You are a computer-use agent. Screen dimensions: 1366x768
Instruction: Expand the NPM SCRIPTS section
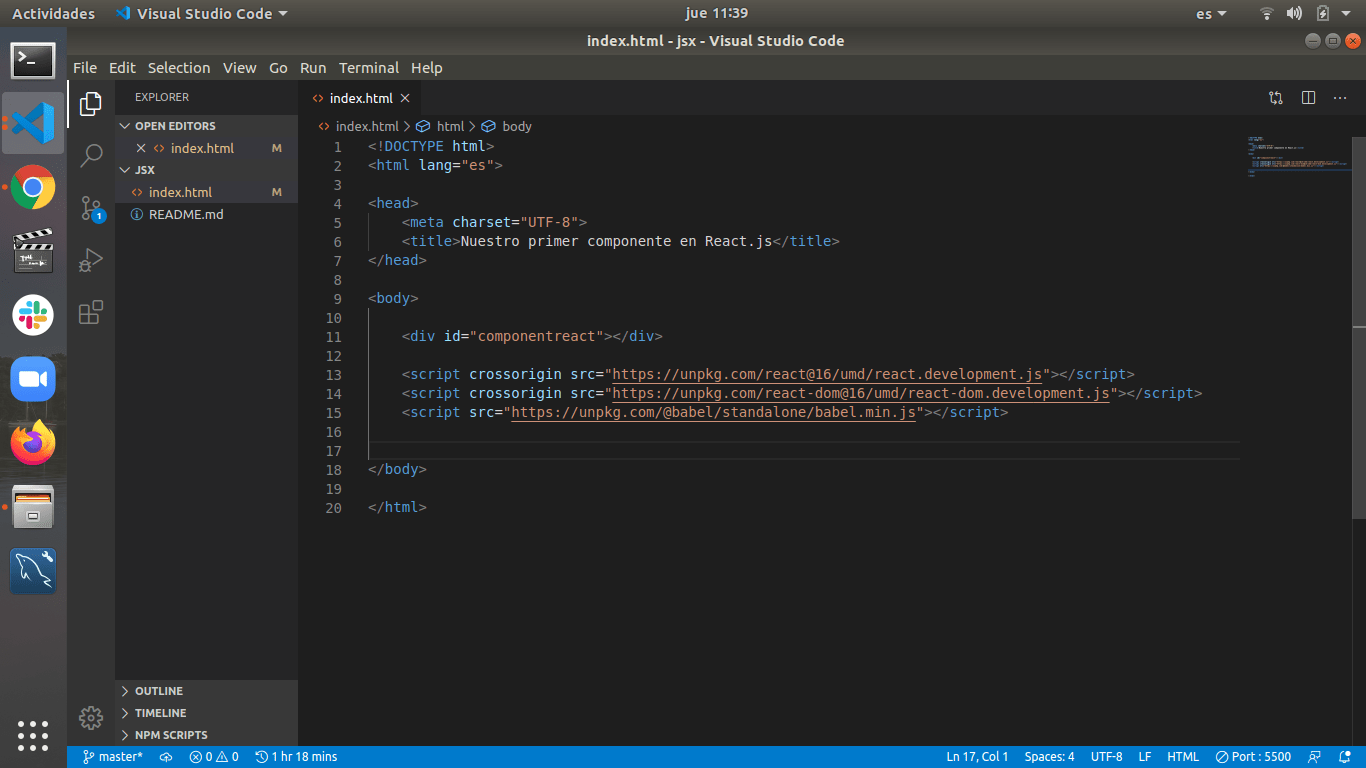click(206, 735)
